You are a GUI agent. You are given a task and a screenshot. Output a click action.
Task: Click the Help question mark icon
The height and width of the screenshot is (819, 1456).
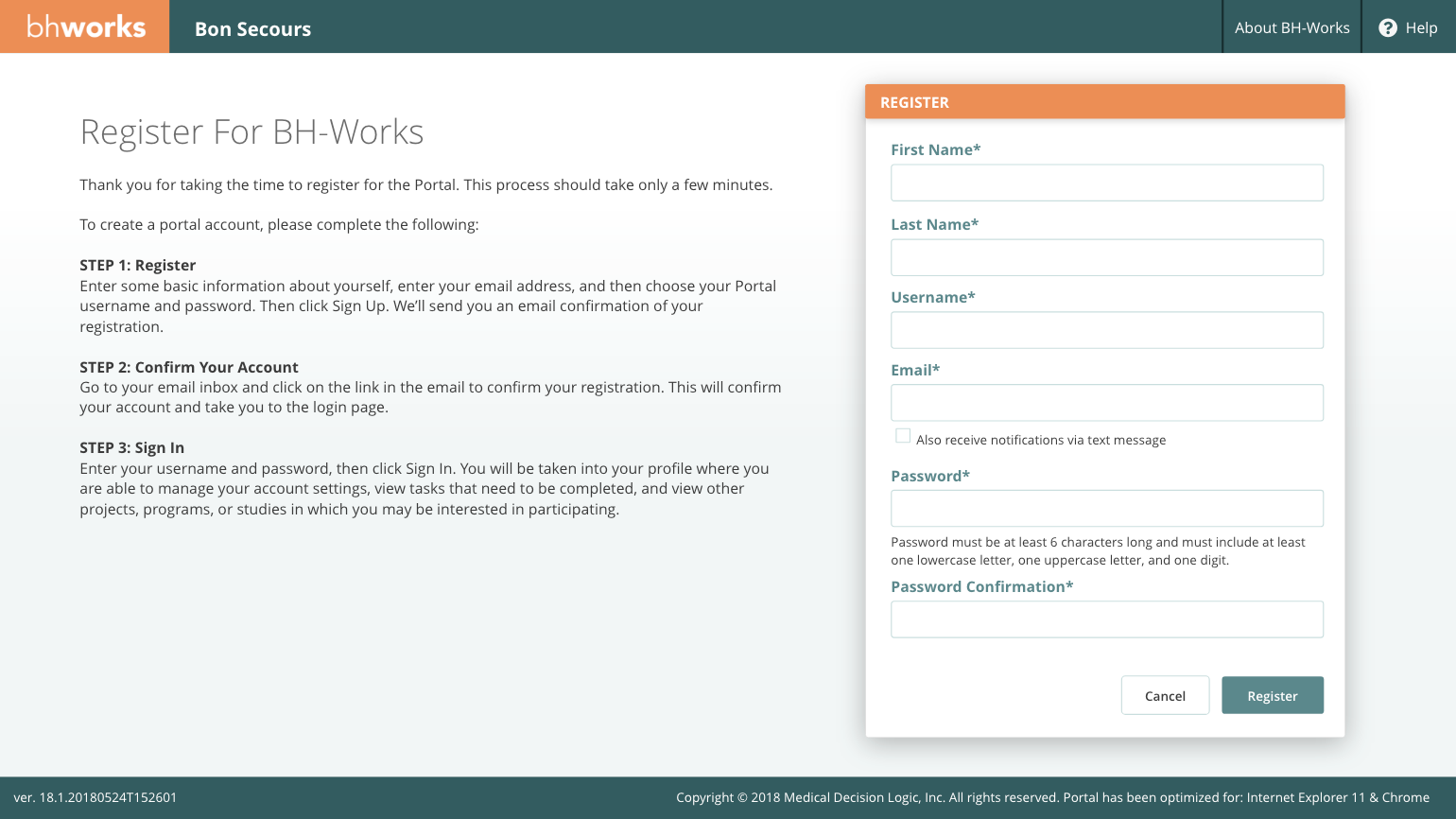(1388, 28)
